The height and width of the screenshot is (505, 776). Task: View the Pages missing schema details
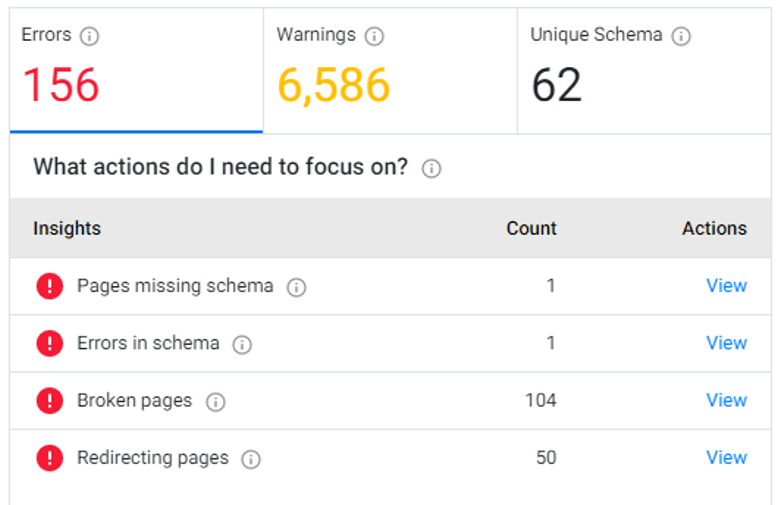pyautogui.click(x=727, y=286)
